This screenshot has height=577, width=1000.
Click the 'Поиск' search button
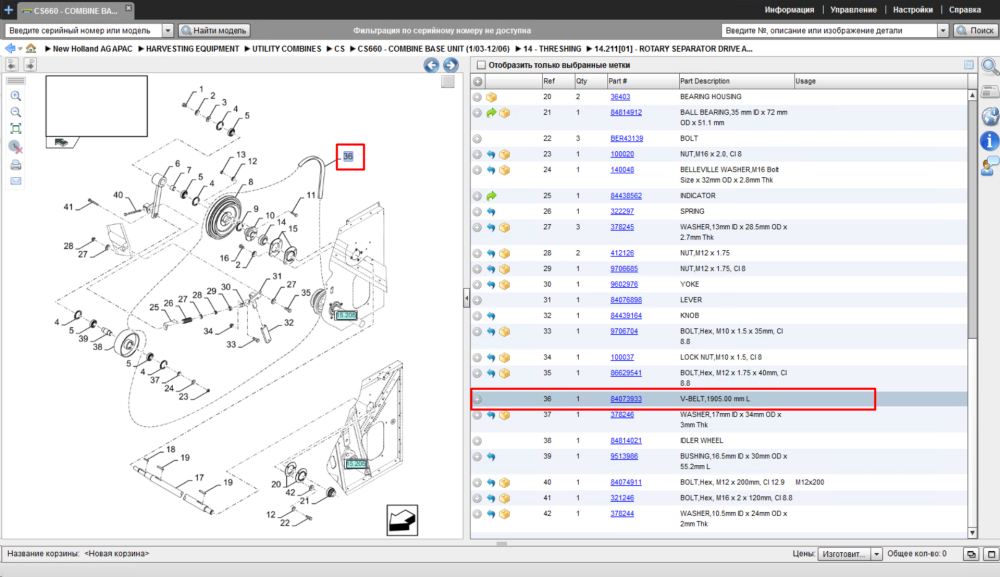click(975, 31)
